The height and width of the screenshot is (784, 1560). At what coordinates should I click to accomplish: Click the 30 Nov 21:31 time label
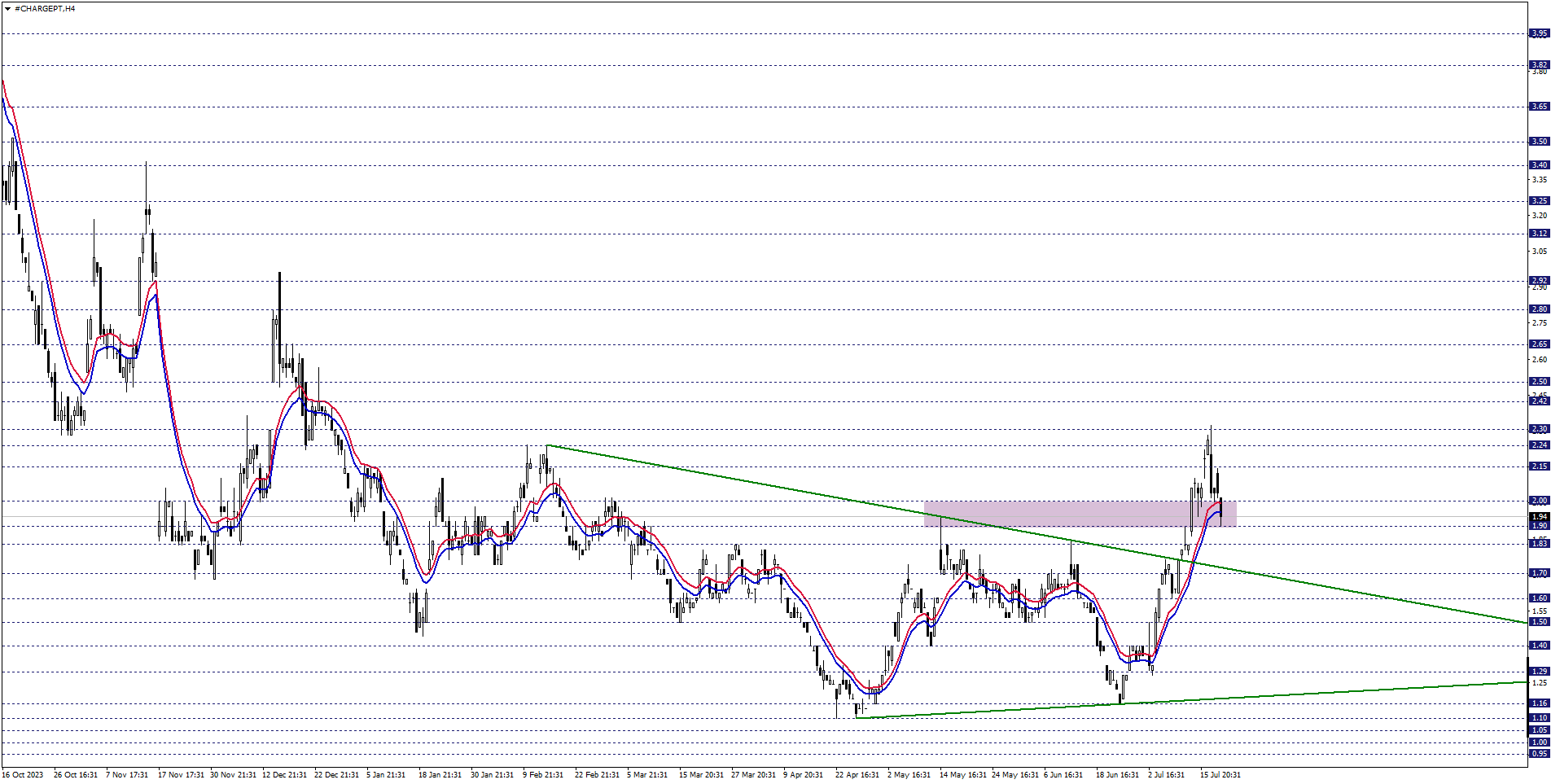[233, 775]
